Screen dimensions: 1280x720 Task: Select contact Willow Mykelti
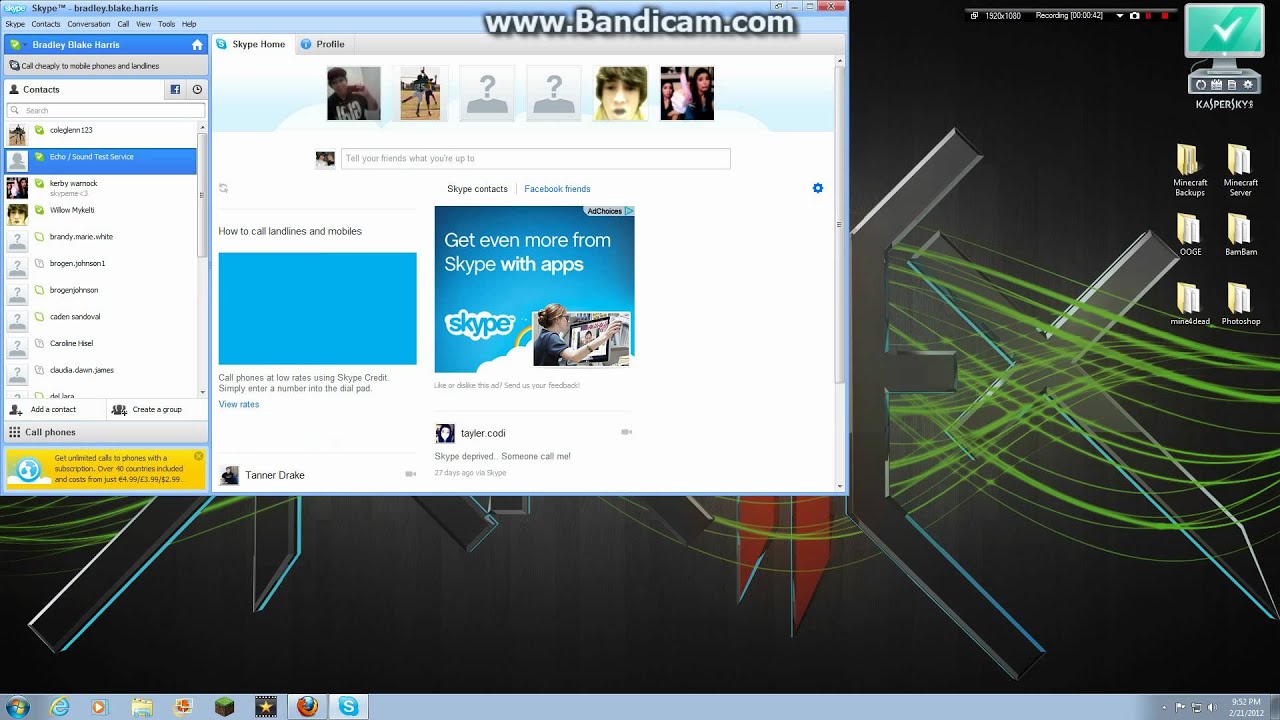click(100, 213)
